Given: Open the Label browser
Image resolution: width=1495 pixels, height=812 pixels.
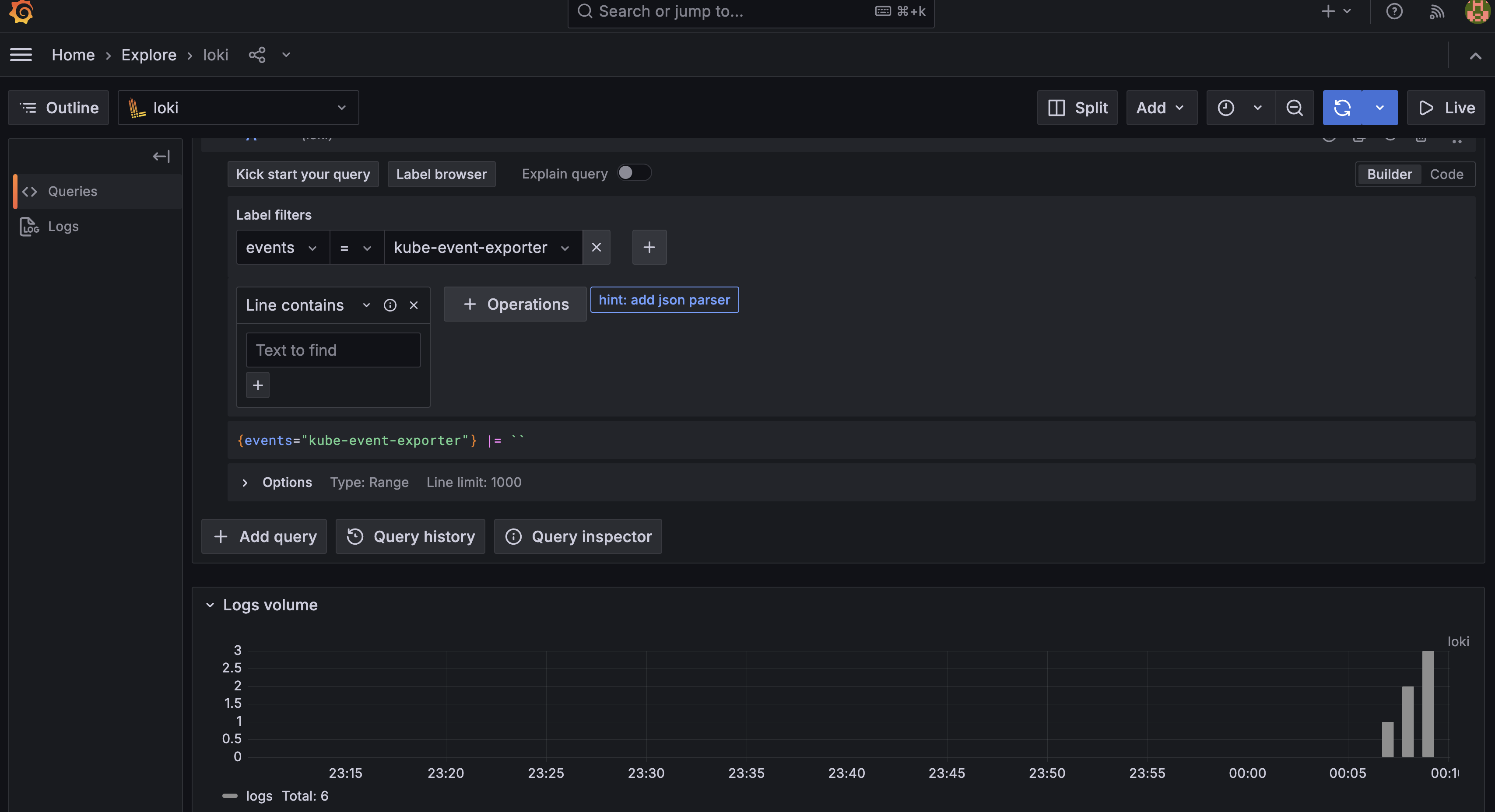Looking at the screenshot, I should (x=441, y=174).
